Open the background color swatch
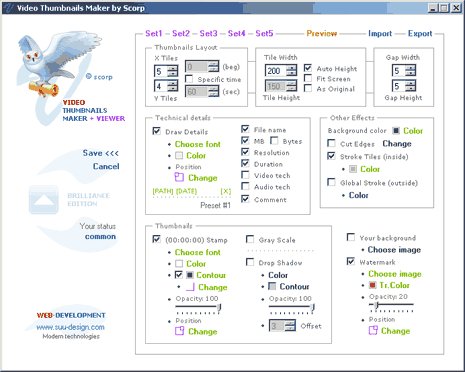 (396, 131)
